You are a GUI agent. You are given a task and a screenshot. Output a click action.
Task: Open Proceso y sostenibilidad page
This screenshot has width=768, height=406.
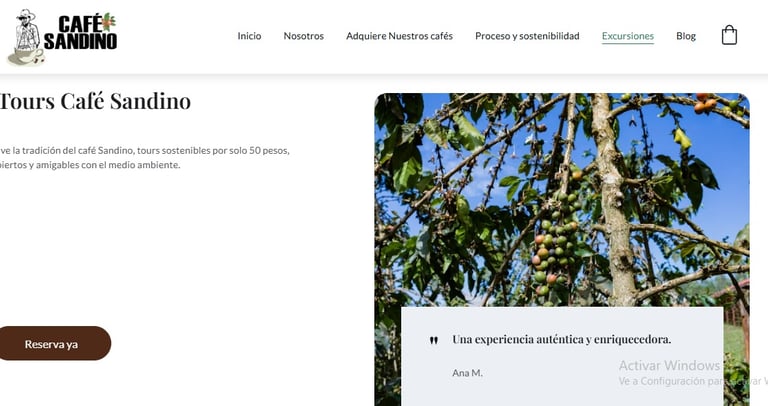[527, 36]
